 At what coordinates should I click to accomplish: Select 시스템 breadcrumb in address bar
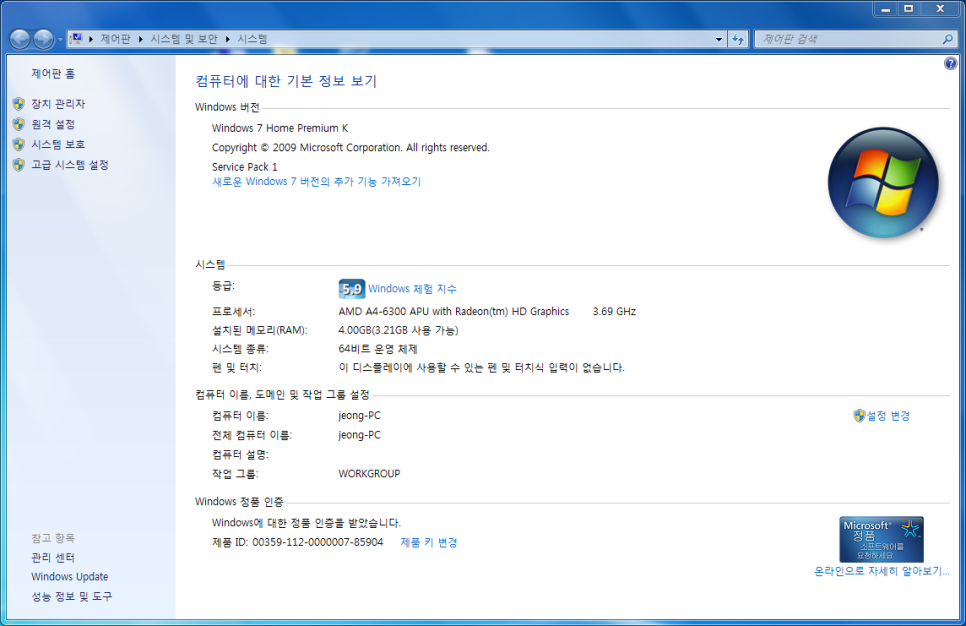[x=252, y=39]
